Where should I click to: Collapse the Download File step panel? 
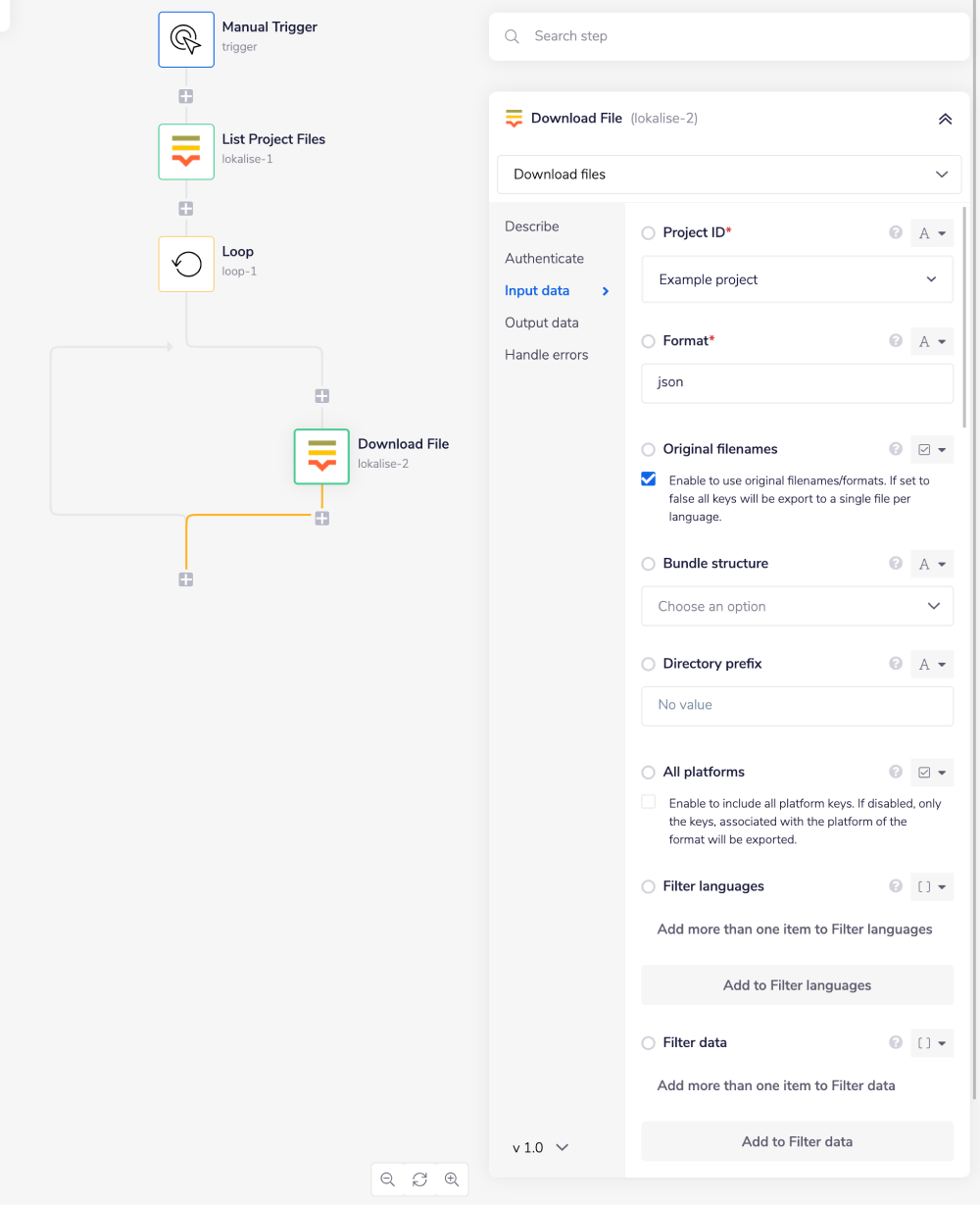(945, 119)
